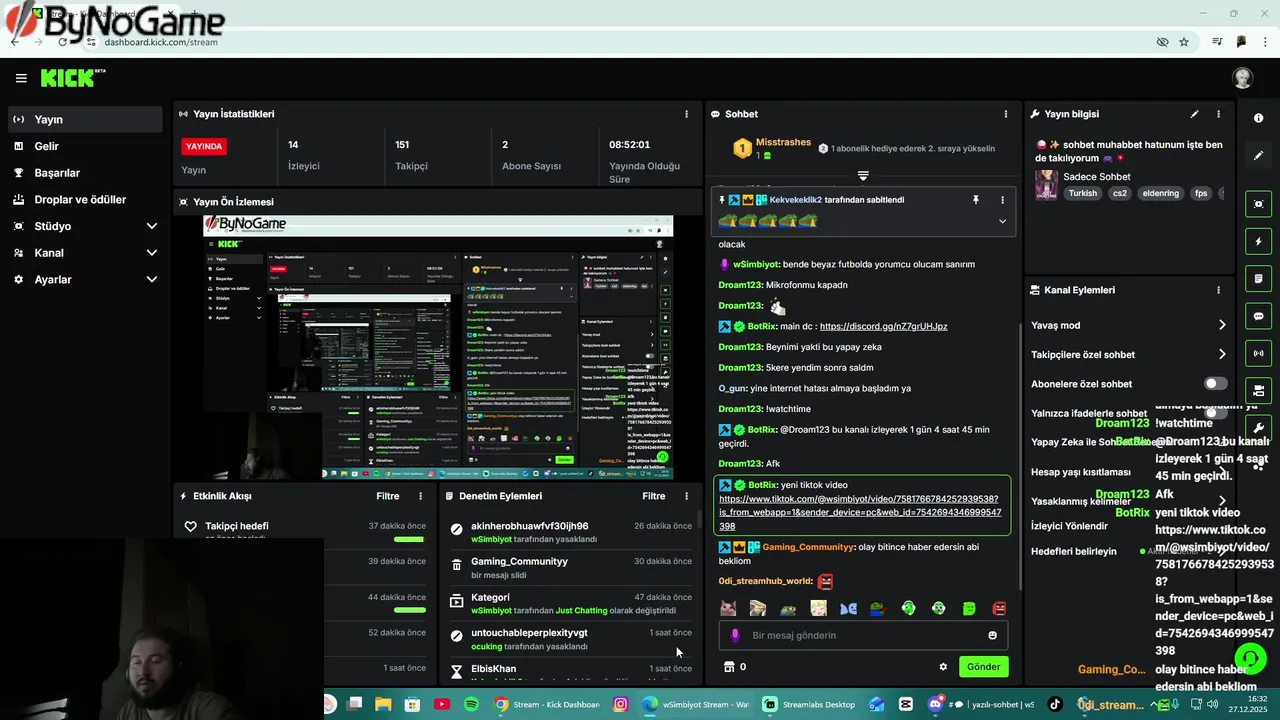1280x720 pixels.
Task: Insert the green headphones emote
Action: [908, 608]
